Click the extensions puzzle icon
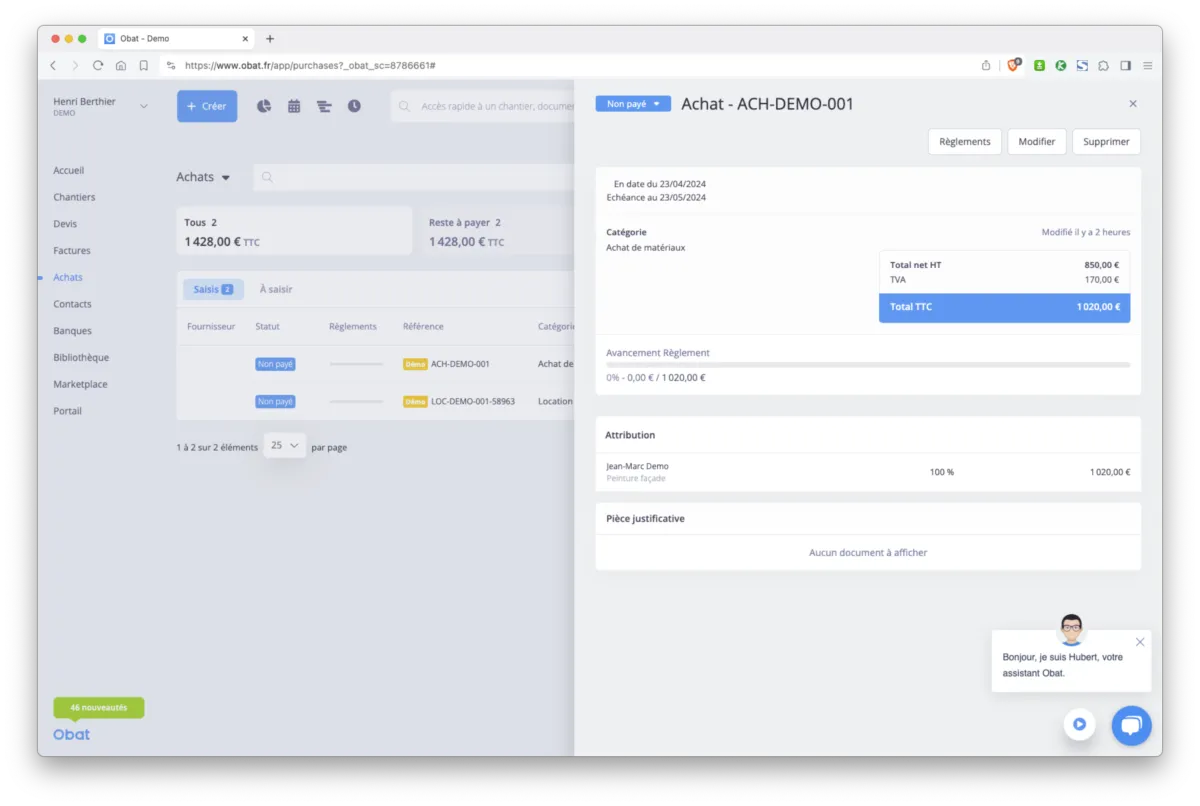The height and width of the screenshot is (806, 1200). pyautogui.click(x=1103, y=65)
